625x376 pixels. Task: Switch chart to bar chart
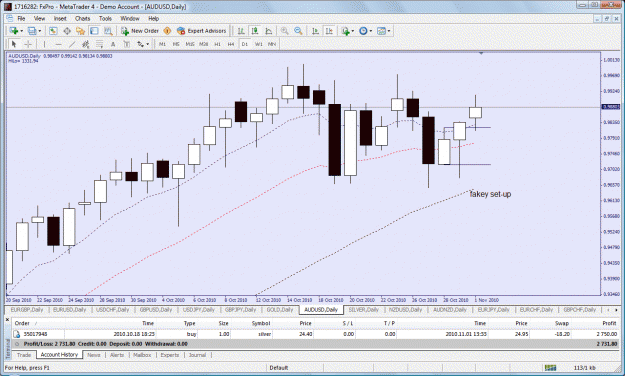pos(242,31)
